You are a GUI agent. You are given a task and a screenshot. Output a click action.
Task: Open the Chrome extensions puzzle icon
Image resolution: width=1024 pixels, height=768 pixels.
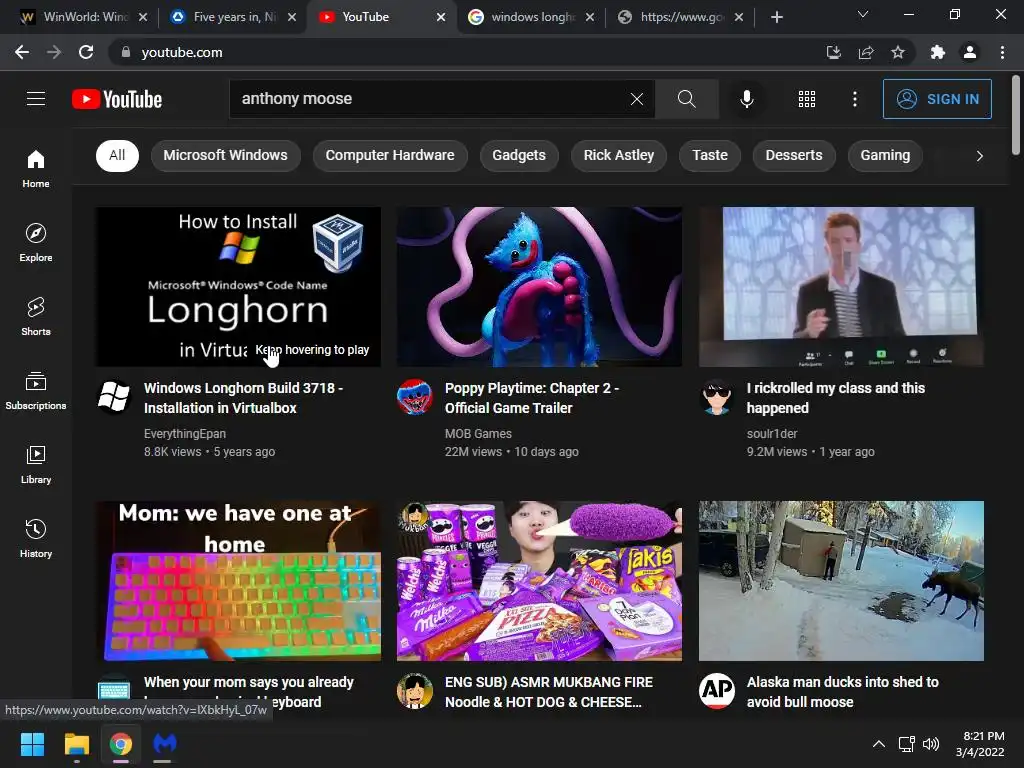click(x=938, y=52)
